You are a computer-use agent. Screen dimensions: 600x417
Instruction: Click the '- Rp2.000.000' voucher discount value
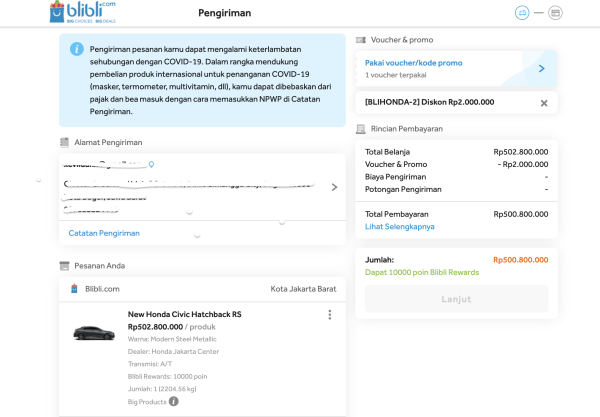[523, 164]
